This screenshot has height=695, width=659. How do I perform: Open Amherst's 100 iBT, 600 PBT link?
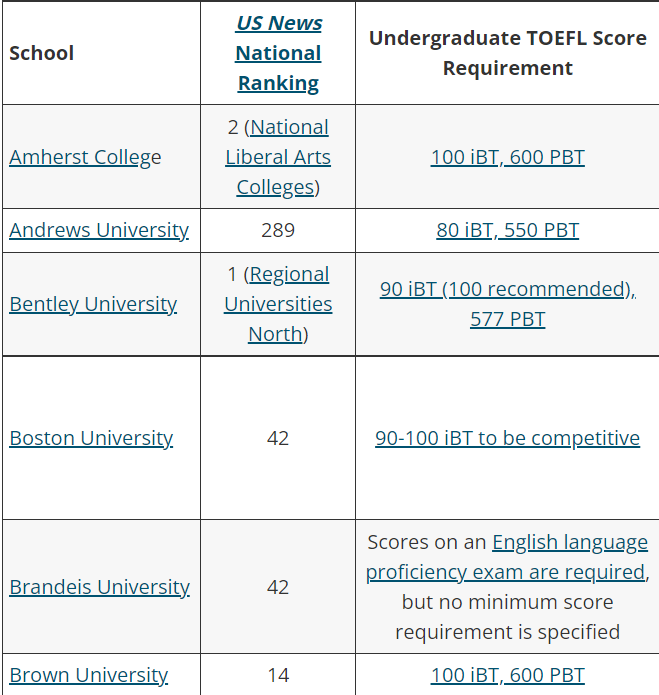(507, 157)
